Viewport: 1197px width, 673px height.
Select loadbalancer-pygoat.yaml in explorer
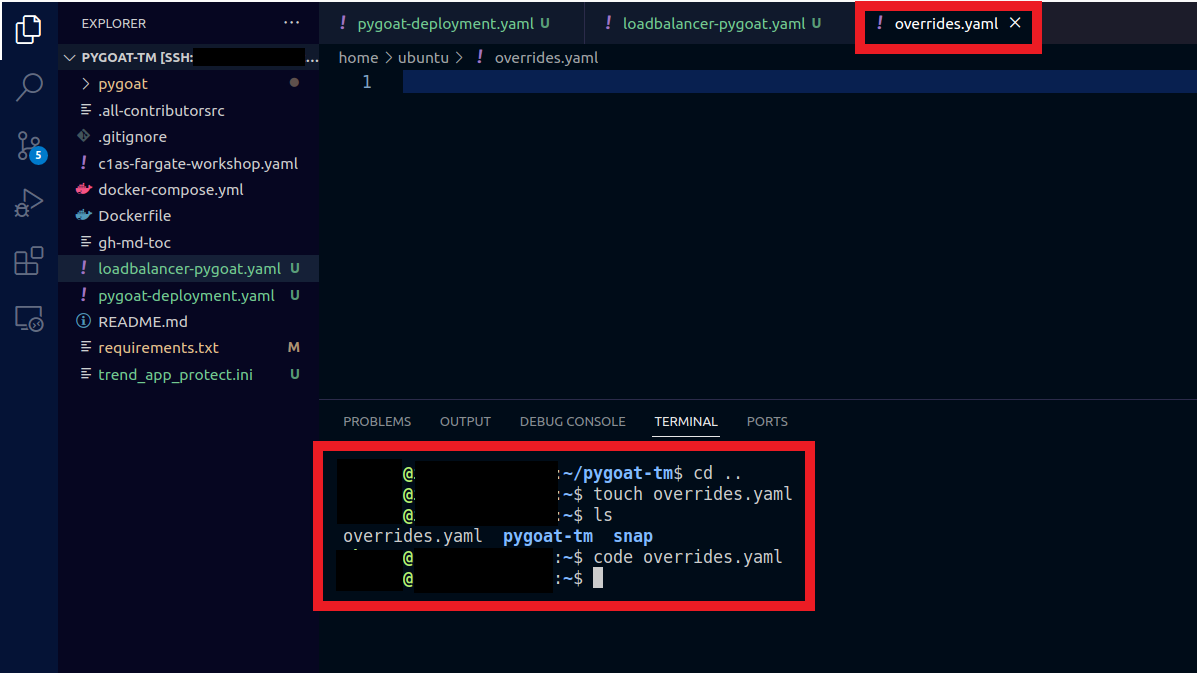click(189, 269)
